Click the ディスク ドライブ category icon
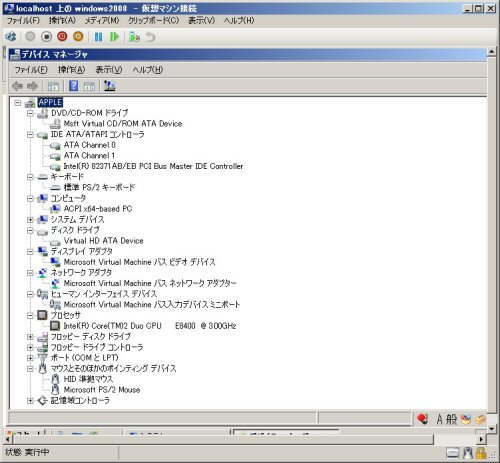Image resolution: width=500 pixels, height=463 pixels. pyautogui.click(x=42, y=231)
